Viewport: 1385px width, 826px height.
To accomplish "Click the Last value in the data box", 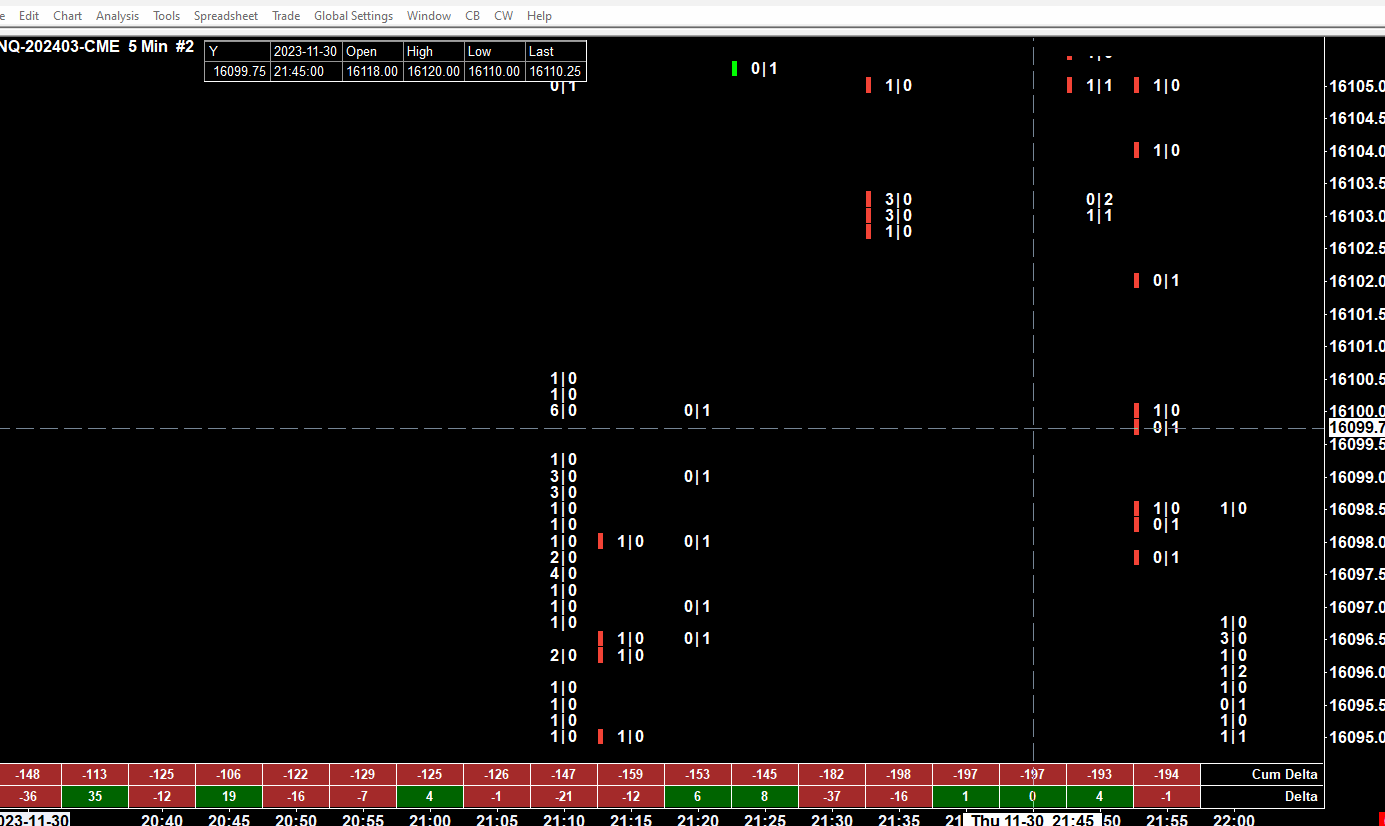I will 555,71.
